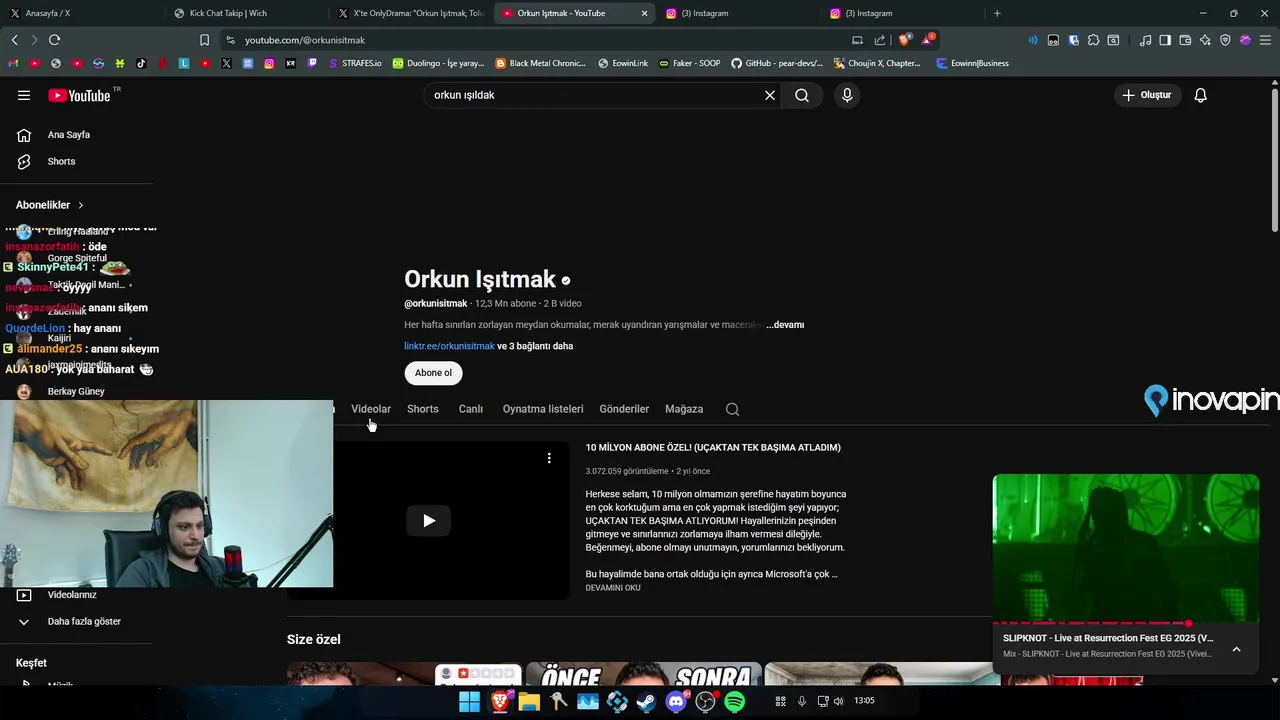Open File Explorer from the taskbar
This screenshot has width=1280, height=720.
tap(529, 702)
